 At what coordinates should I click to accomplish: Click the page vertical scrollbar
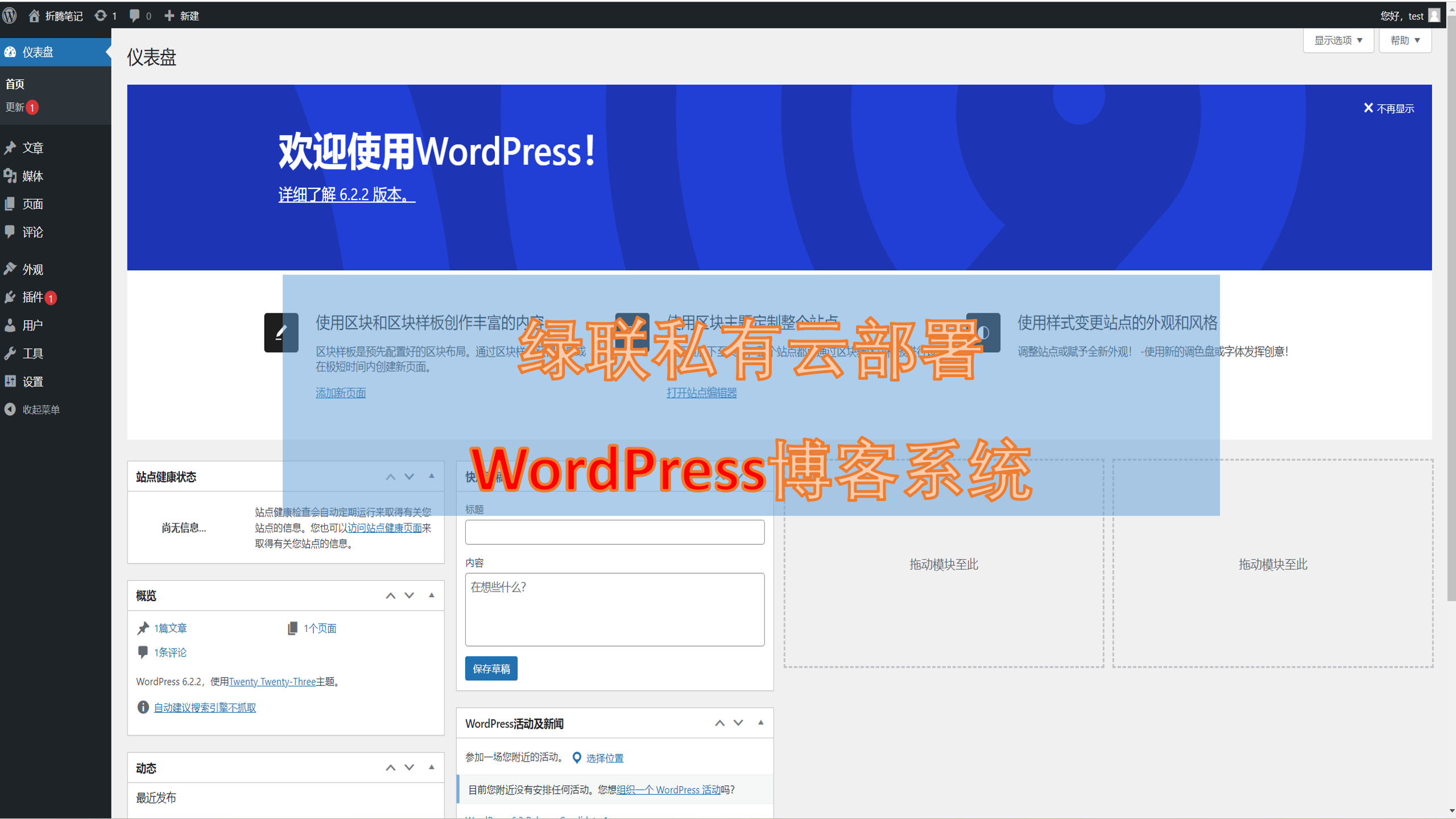coord(1451,307)
